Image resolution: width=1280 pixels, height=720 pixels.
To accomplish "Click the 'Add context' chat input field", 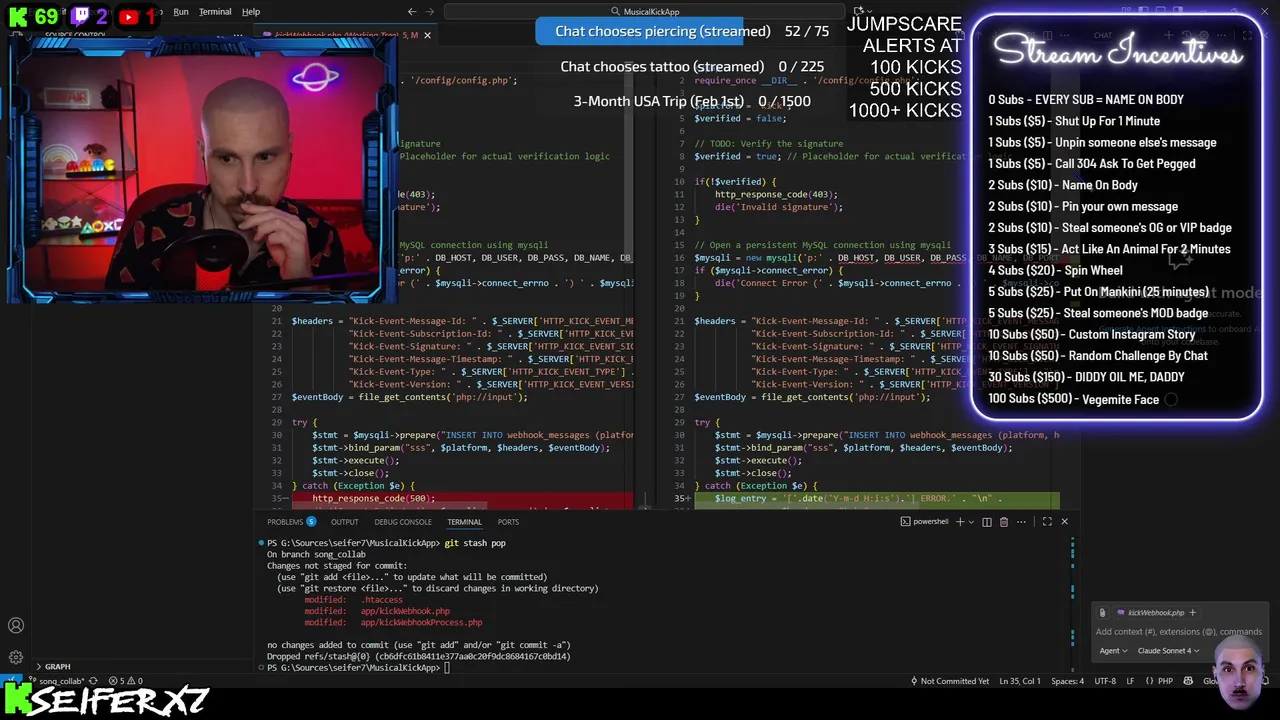I will pos(1178,632).
